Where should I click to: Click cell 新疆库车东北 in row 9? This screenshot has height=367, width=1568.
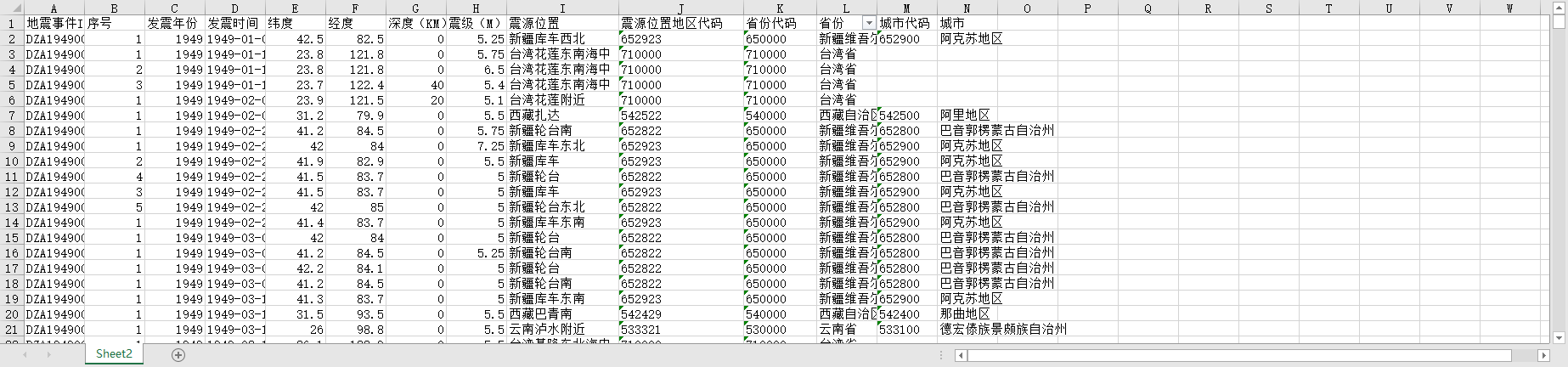pos(562,145)
